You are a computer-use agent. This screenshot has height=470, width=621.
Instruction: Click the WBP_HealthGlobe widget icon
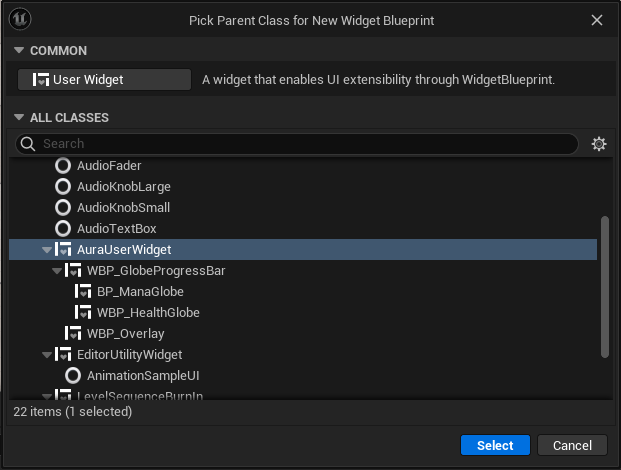[x=83, y=313]
